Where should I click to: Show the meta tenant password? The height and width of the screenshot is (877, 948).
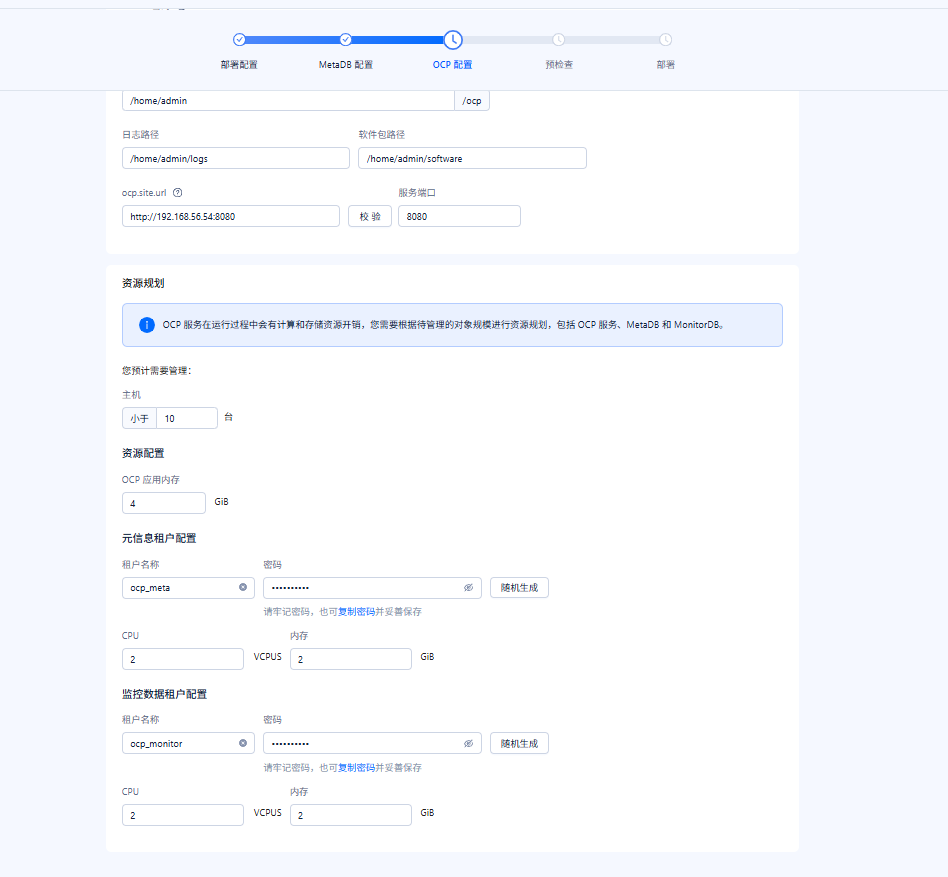[x=469, y=587]
